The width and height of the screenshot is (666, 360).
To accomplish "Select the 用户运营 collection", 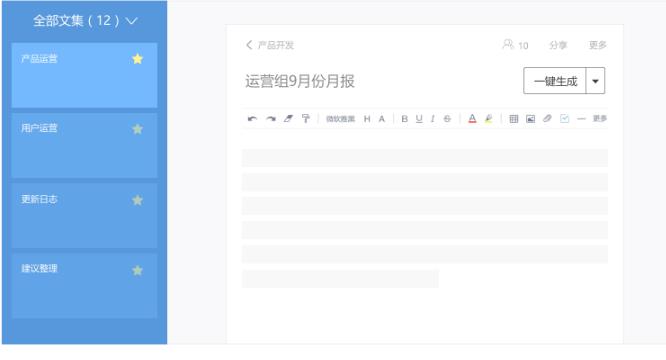I will 84,145.
